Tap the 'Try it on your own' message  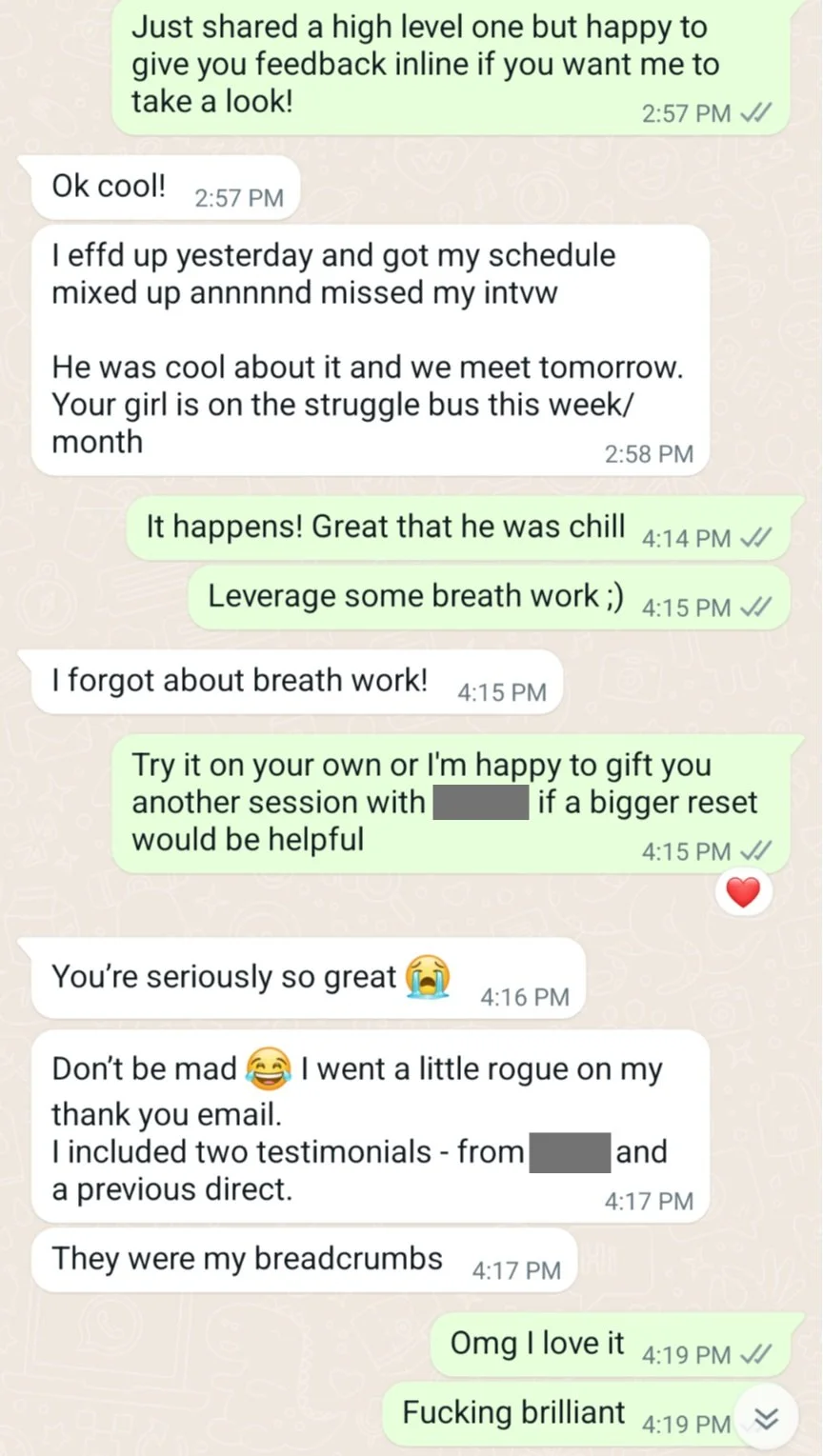click(x=451, y=805)
